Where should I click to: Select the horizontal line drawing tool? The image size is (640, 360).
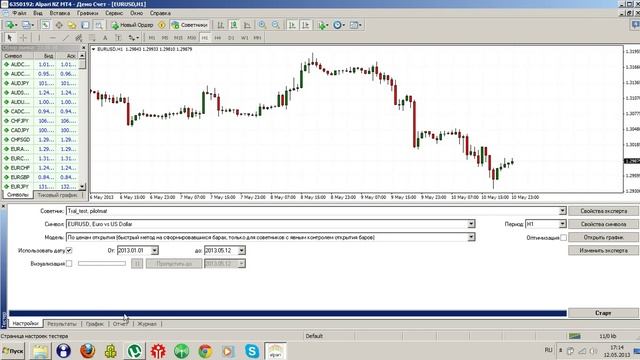coord(52,38)
